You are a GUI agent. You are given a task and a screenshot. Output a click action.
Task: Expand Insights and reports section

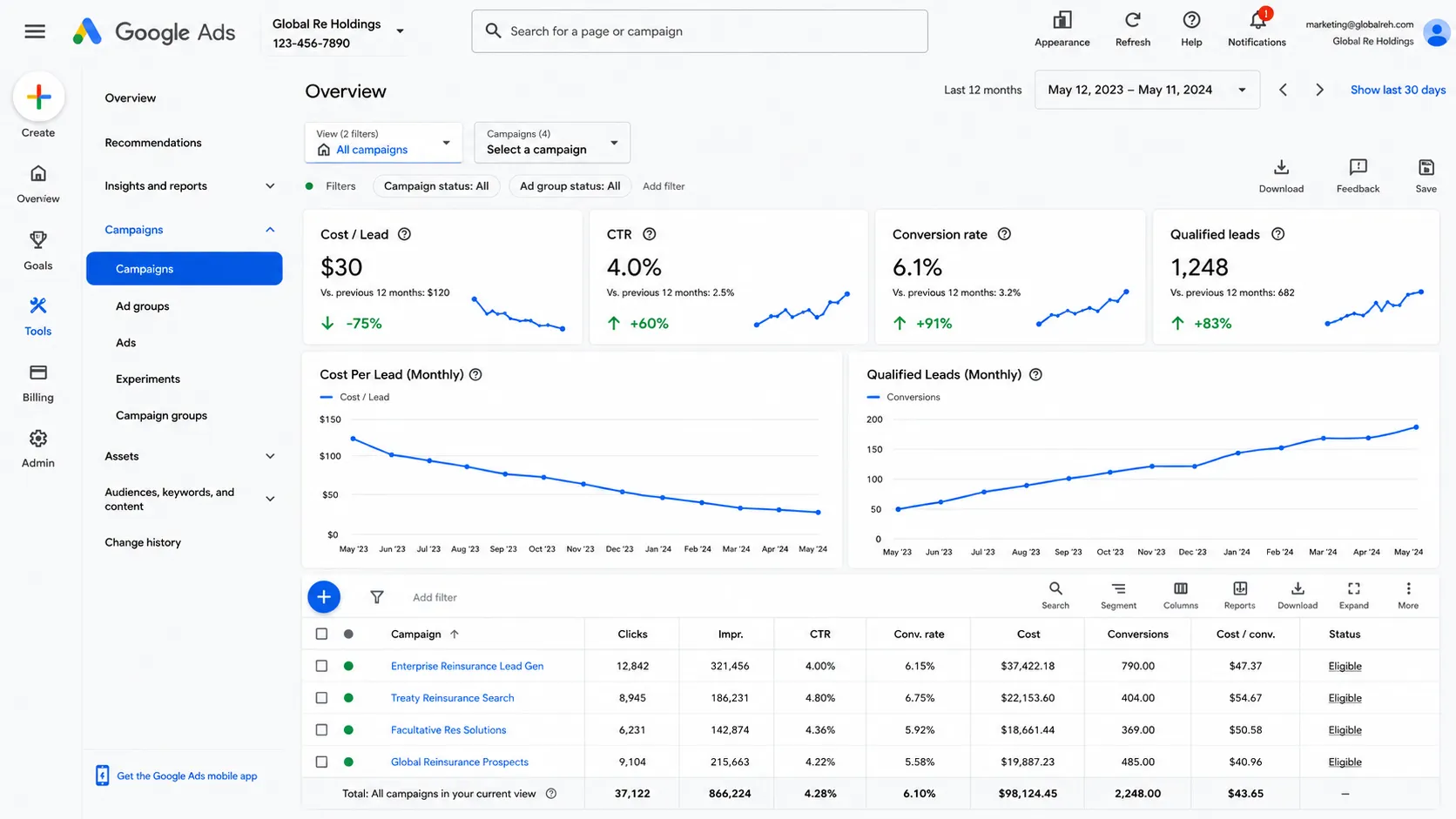(189, 185)
